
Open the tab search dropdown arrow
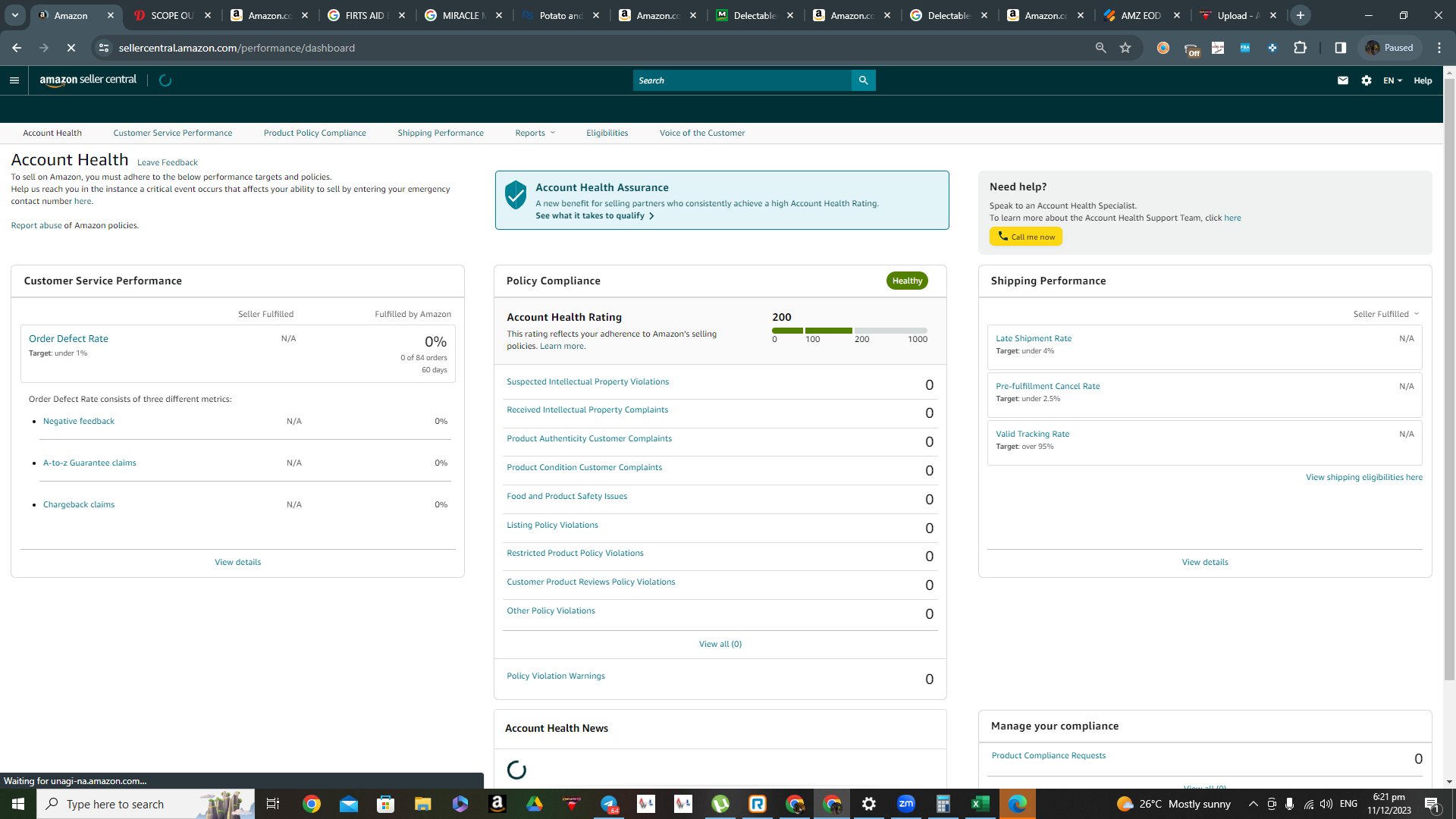pyautogui.click(x=15, y=15)
